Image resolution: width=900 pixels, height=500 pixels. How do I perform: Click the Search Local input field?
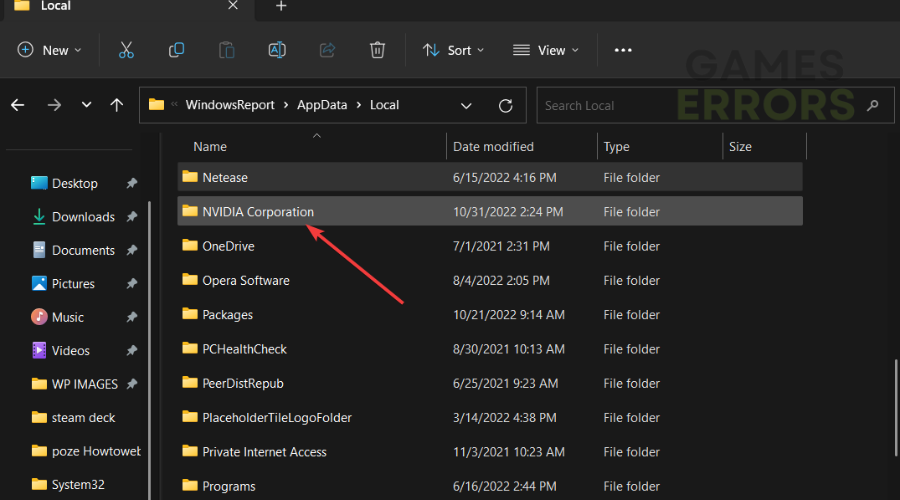click(700, 105)
